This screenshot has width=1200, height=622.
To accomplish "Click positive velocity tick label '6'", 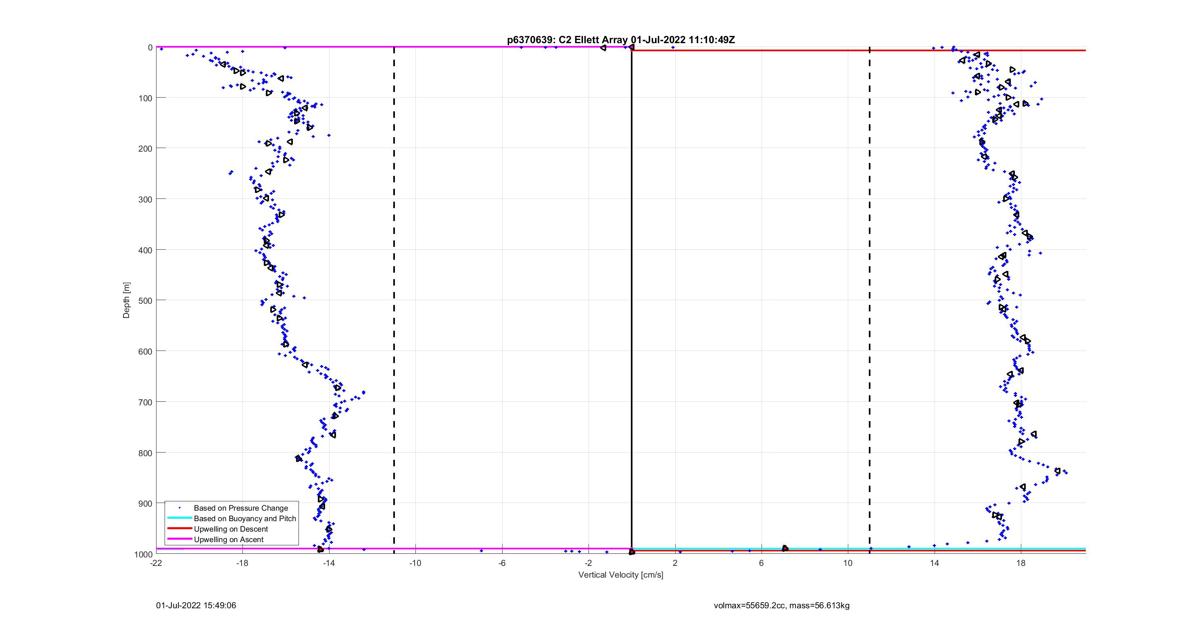I will click(761, 563).
